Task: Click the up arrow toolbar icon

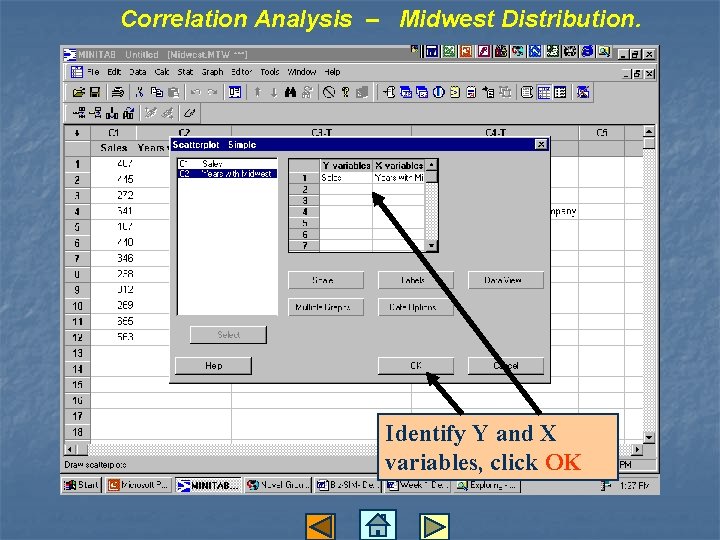Action: click(258, 92)
